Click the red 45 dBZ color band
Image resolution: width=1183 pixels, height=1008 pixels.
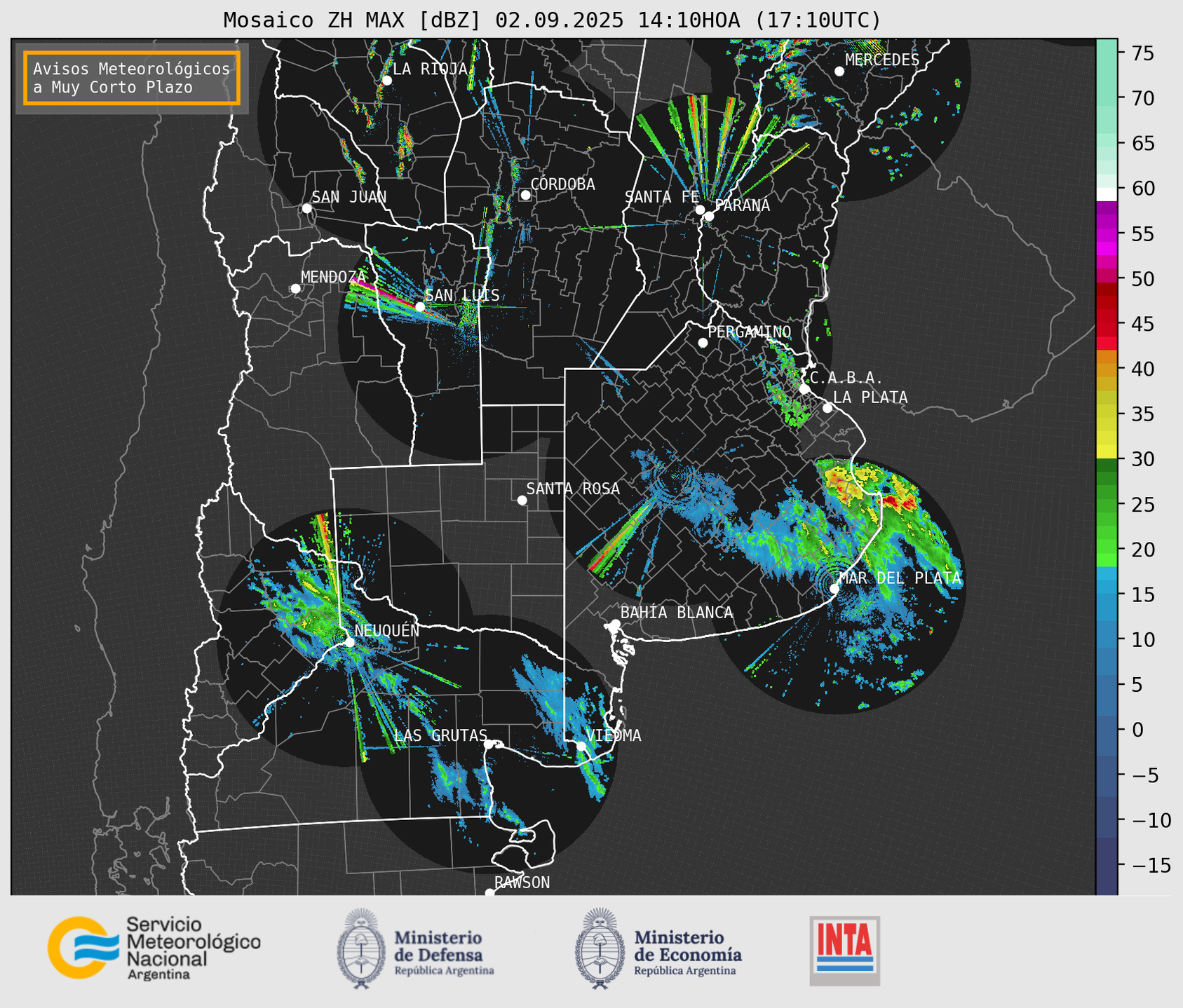pyautogui.click(x=1107, y=324)
